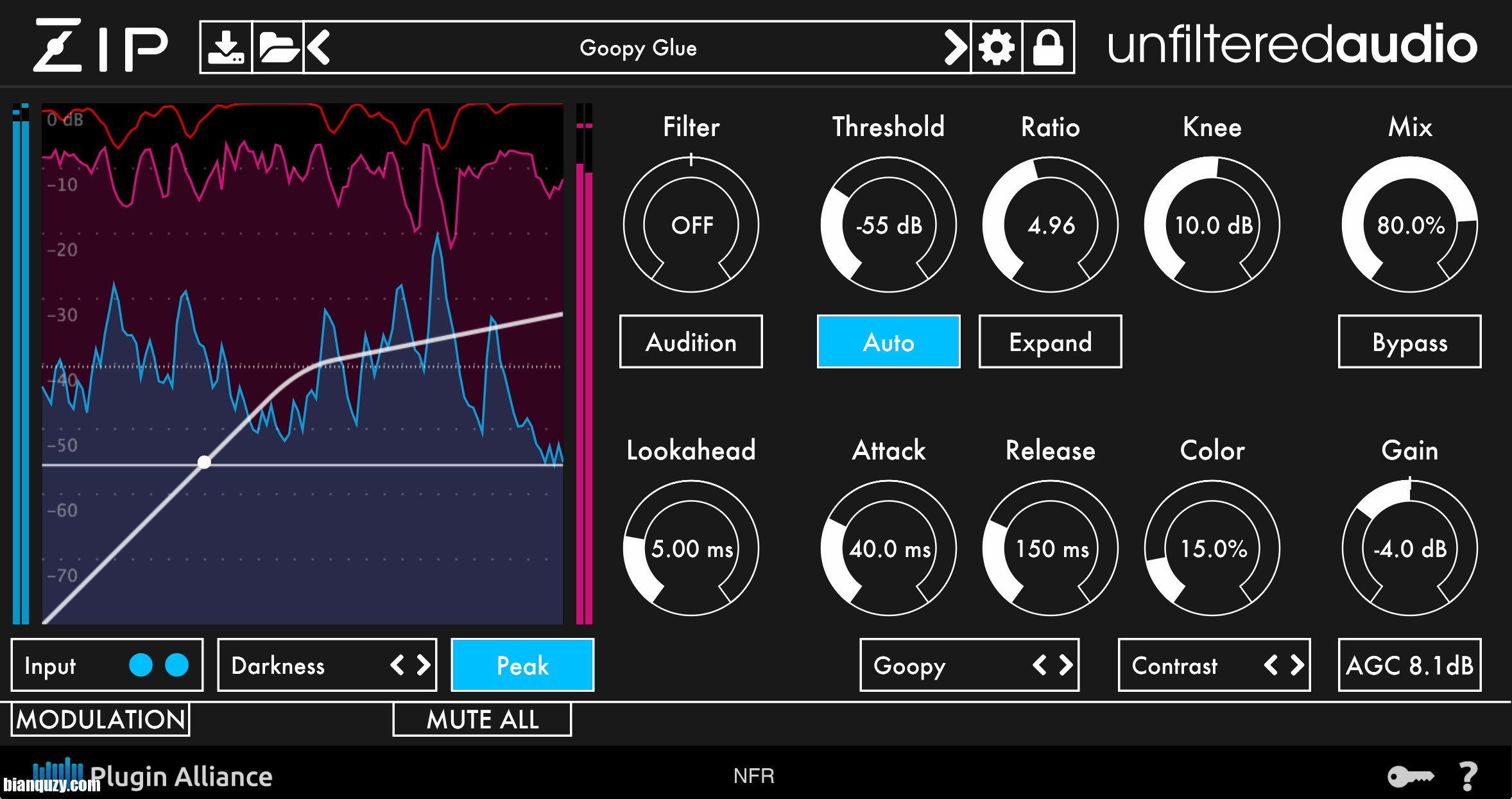The height and width of the screenshot is (799, 1512).
Task: Toggle AGC 8.1dB button
Action: click(x=1410, y=665)
